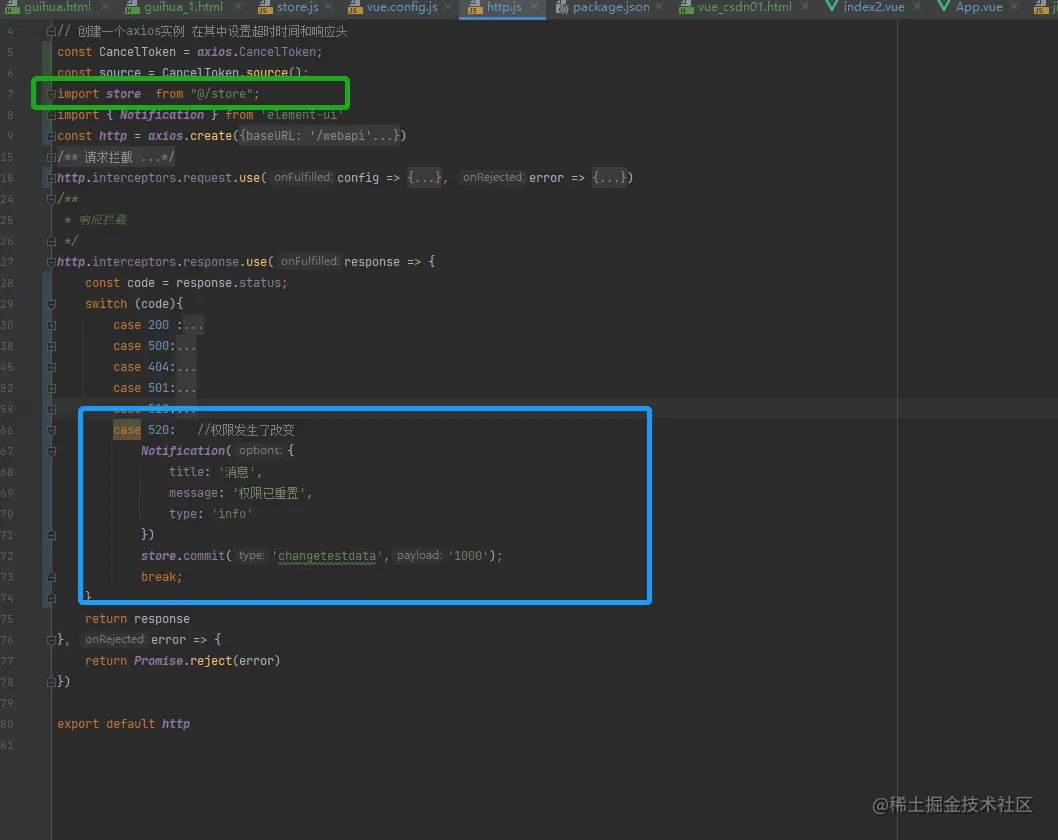
Task: Click the //权限发生了改变 comment
Action: [x=246, y=430]
